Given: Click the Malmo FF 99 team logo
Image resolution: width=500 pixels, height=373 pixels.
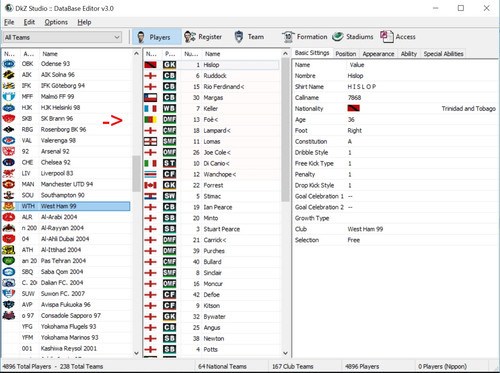Looking at the screenshot, I should click(9, 97).
